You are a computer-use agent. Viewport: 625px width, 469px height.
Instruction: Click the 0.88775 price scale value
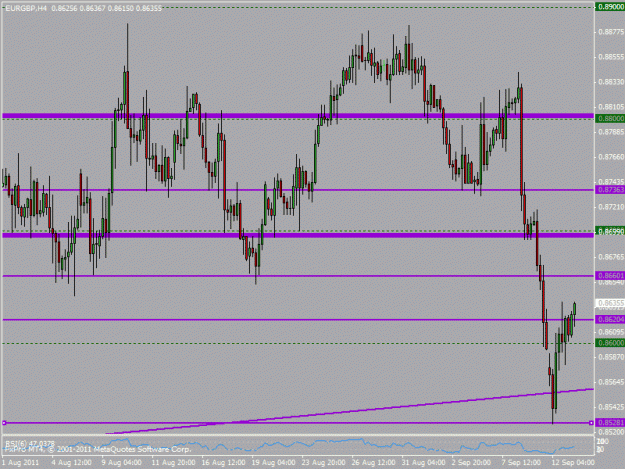[x=611, y=32]
